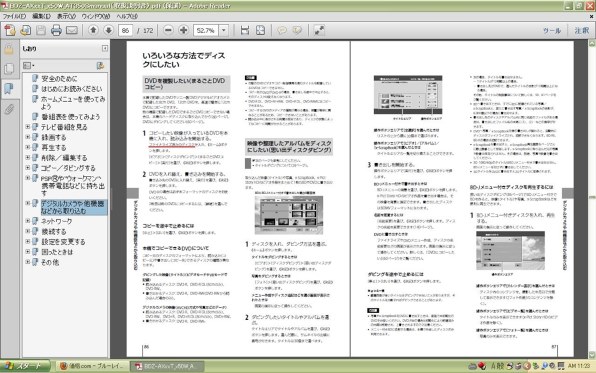Expand the PSP bookmark entry
The width and height of the screenshot is (596, 373).
[x=28, y=178]
